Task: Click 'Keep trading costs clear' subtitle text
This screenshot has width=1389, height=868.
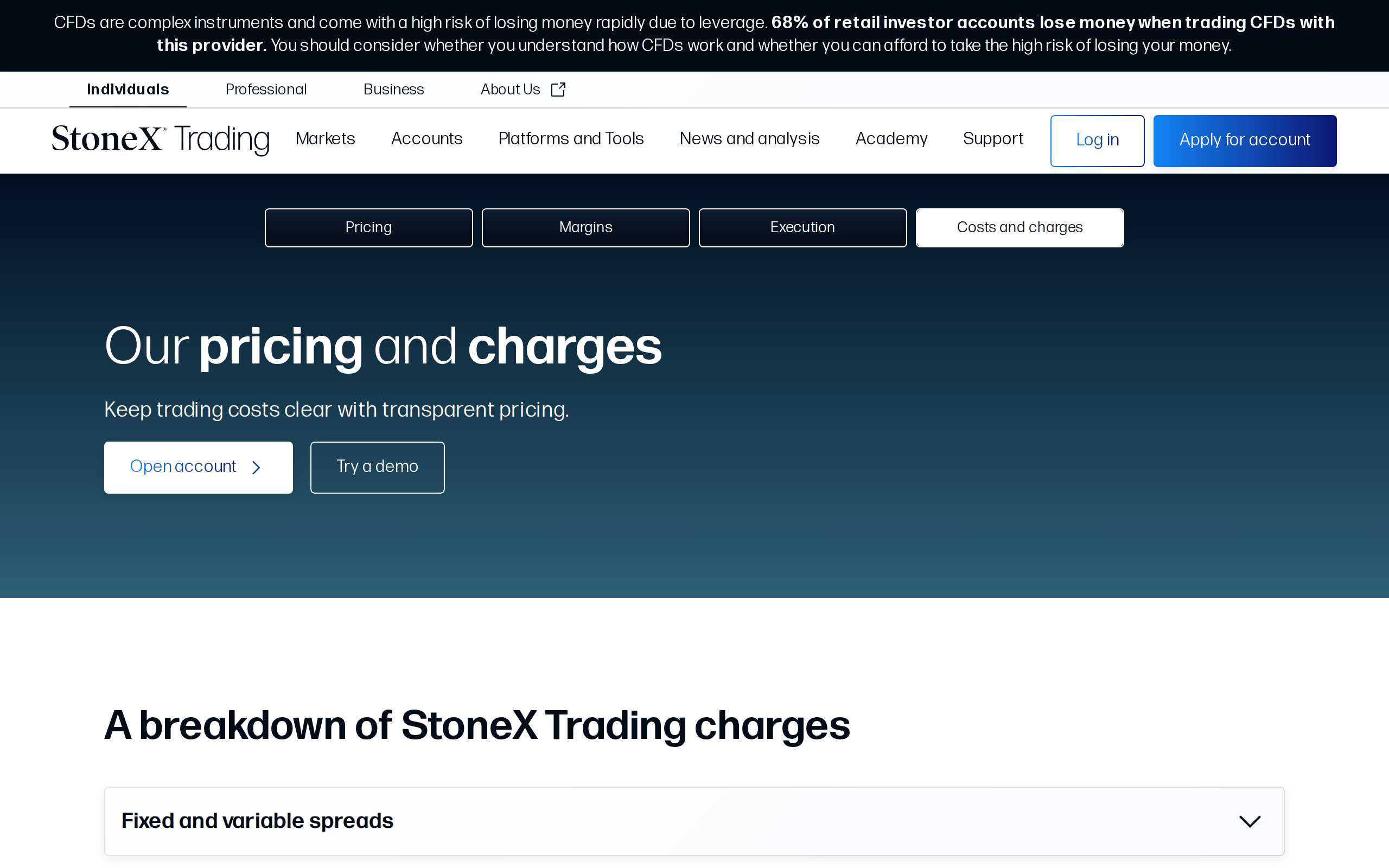Action: pos(336,410)
